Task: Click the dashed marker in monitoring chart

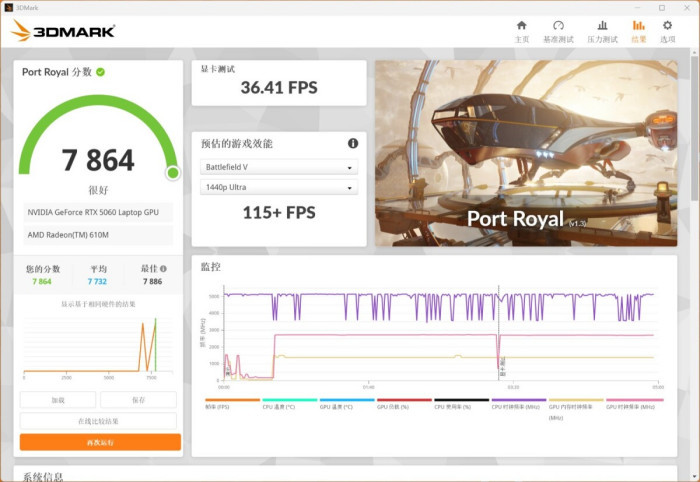Action: 499,332
